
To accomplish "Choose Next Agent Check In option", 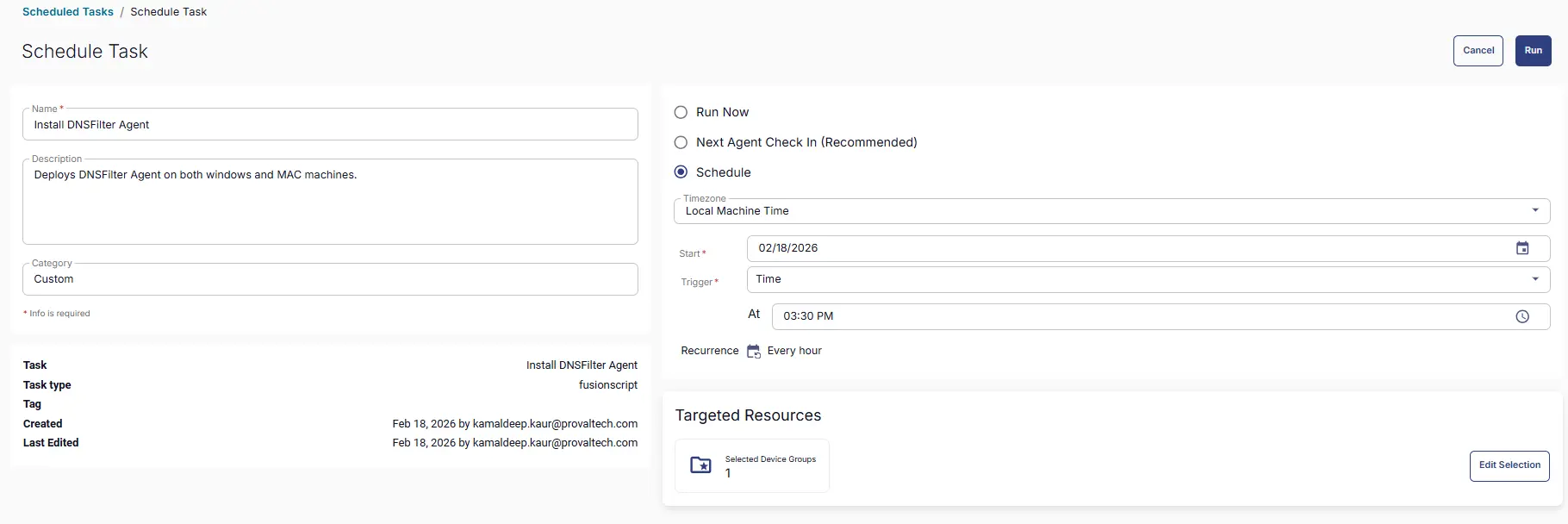I will [681, 142].
